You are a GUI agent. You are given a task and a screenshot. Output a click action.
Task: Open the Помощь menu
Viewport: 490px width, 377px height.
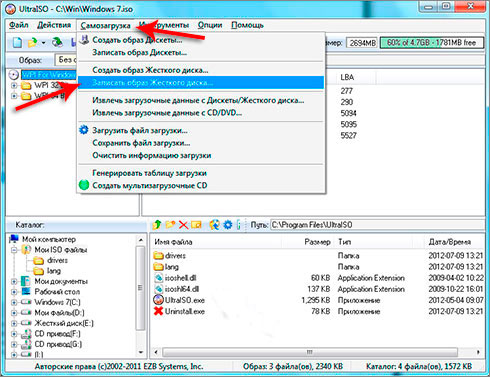pos(247,25)
